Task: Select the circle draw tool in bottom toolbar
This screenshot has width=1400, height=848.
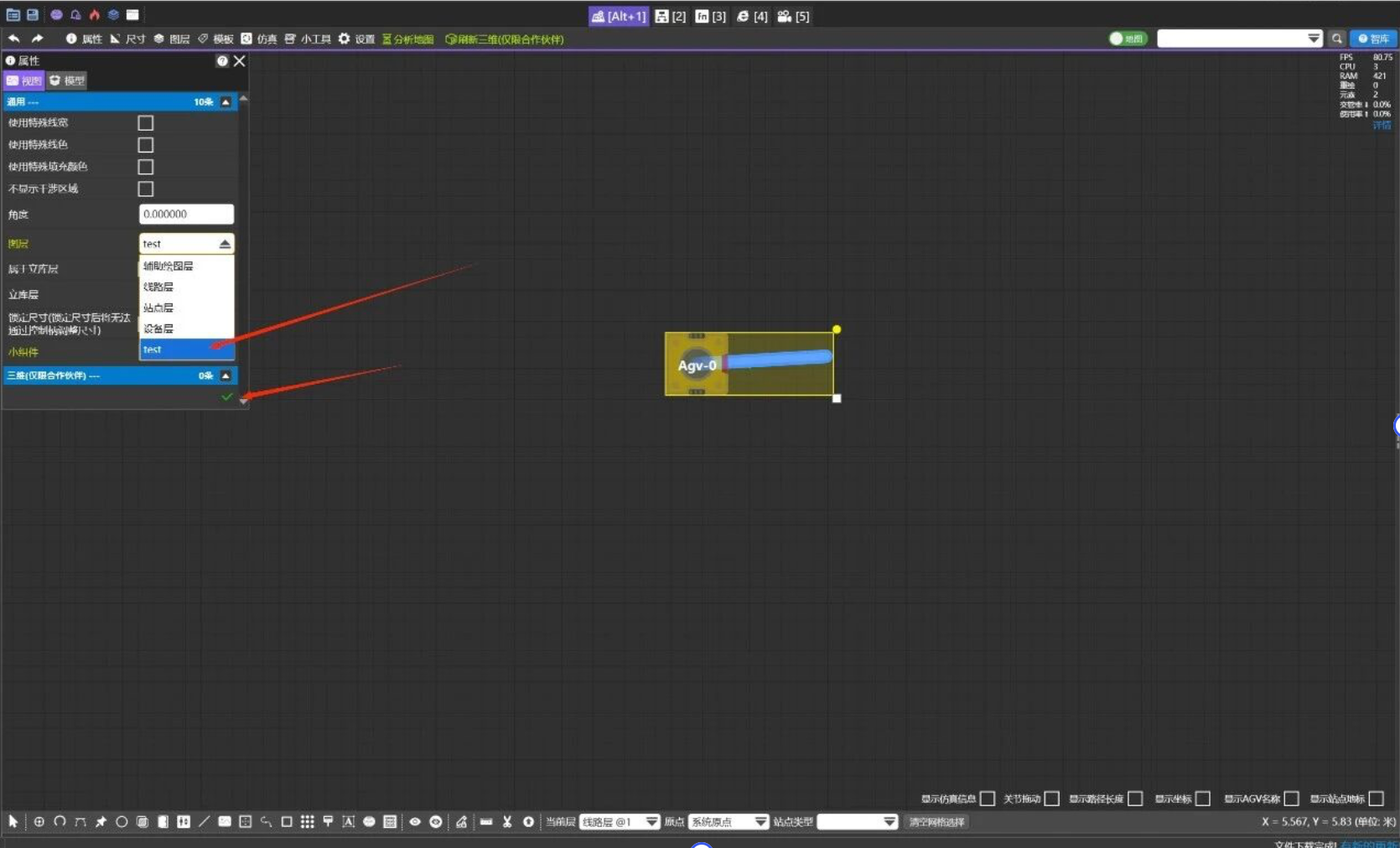Action: (x=122, y=822)
